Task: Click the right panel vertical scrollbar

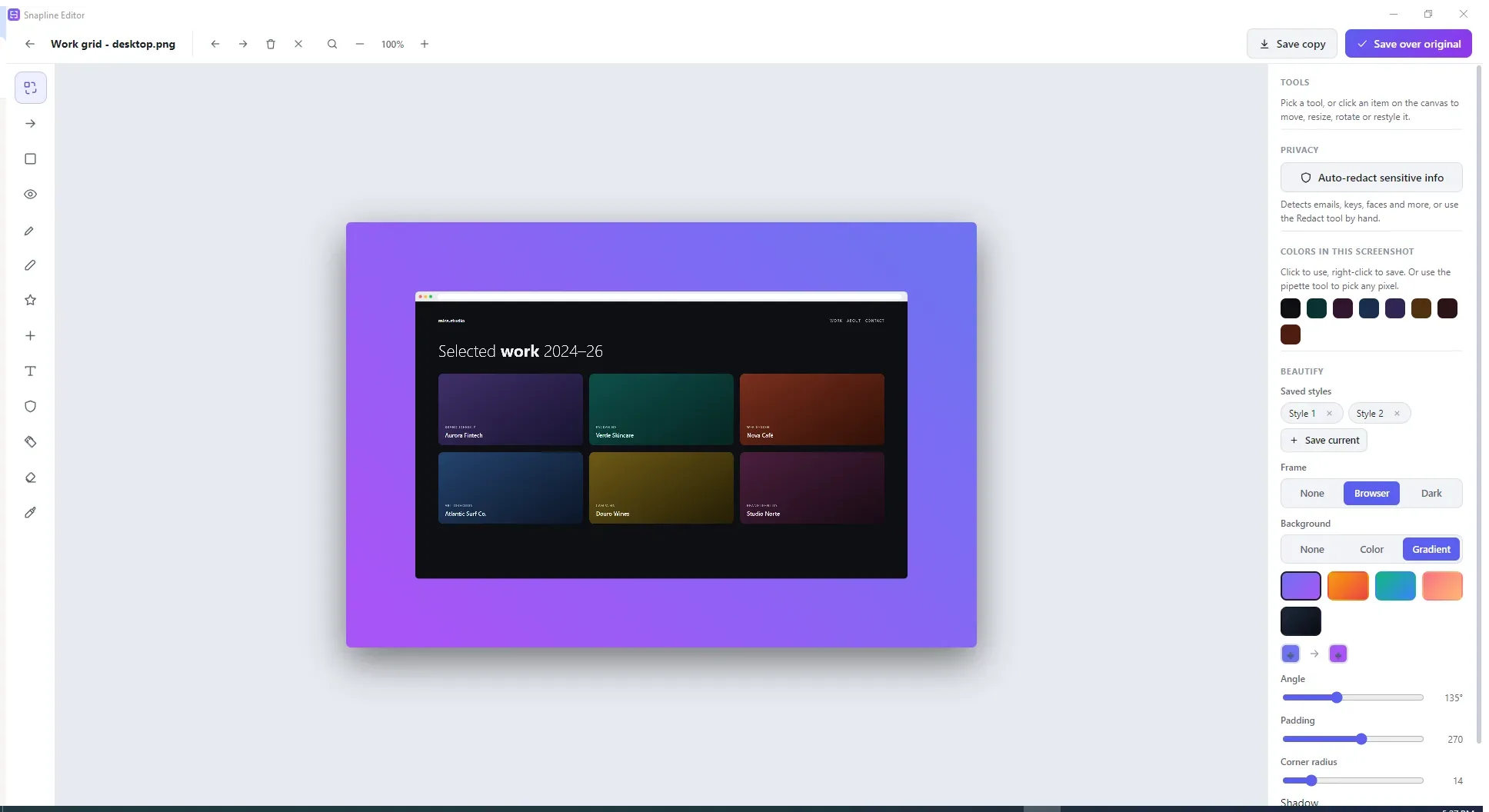Action: click(x=1478, y=404)
